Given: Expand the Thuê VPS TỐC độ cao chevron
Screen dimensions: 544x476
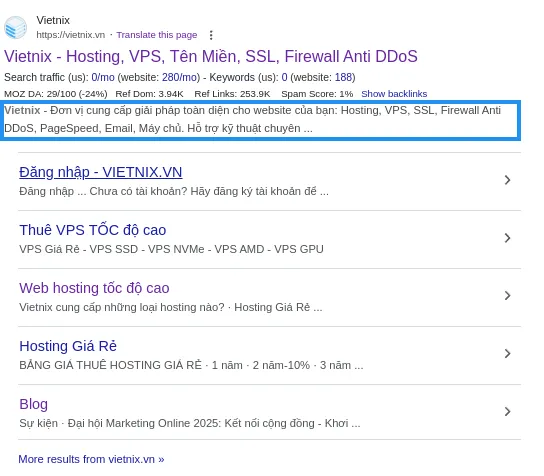Looking at the screenshot, I should (507, 238).
